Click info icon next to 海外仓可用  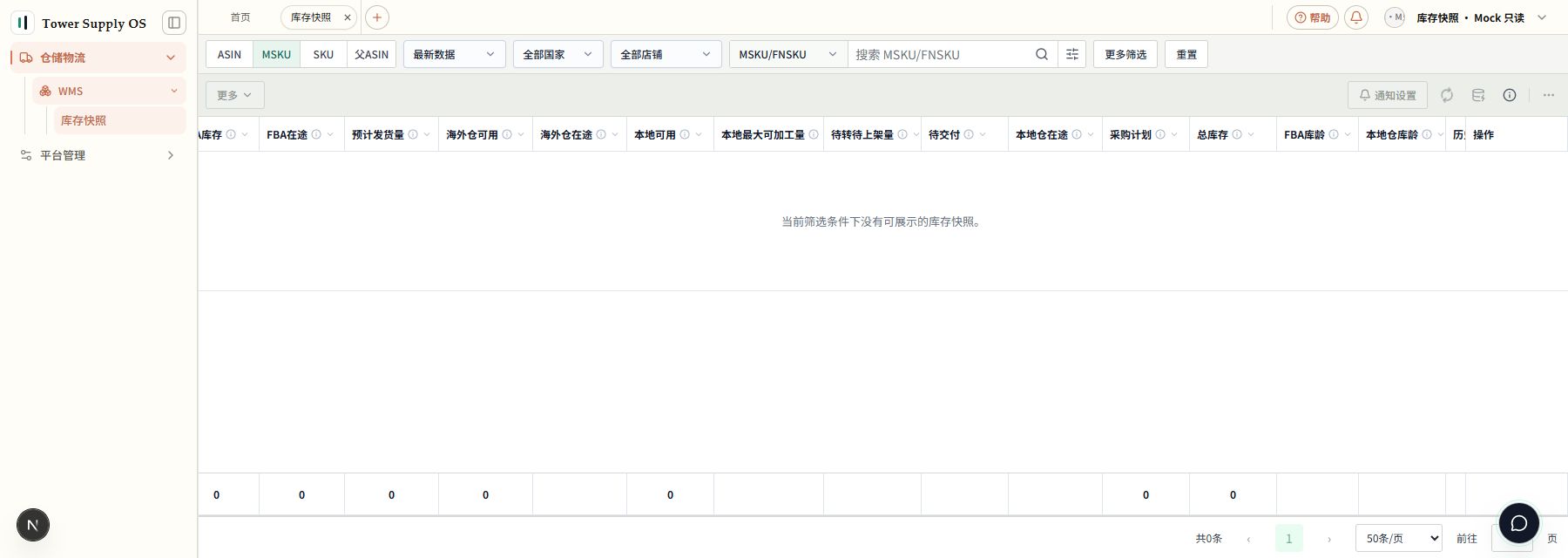[507, 134]
